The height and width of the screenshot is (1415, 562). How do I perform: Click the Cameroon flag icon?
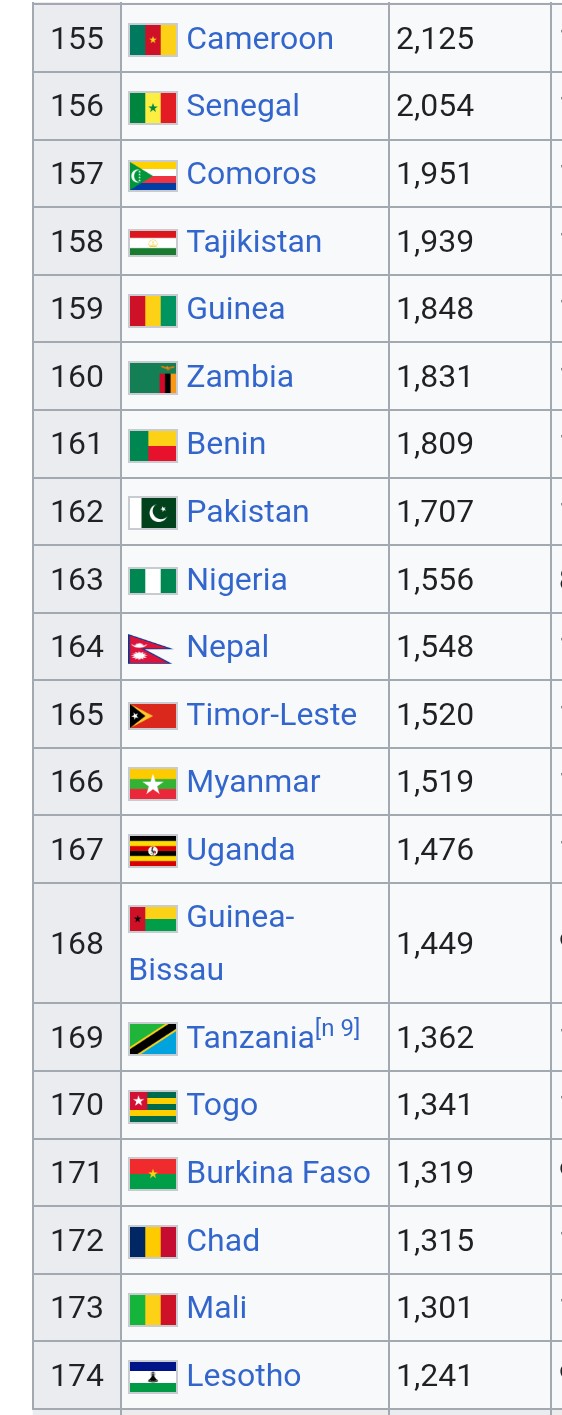pyautogui.click(x=153, y=39)
